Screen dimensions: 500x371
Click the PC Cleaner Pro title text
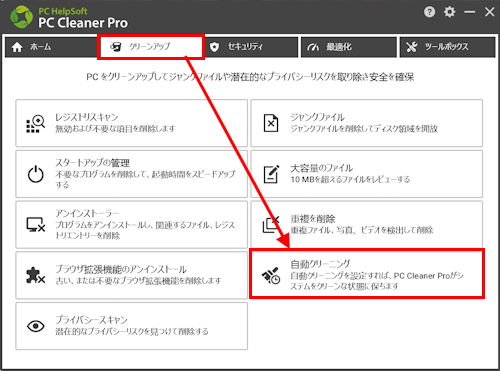coord(83,23)
